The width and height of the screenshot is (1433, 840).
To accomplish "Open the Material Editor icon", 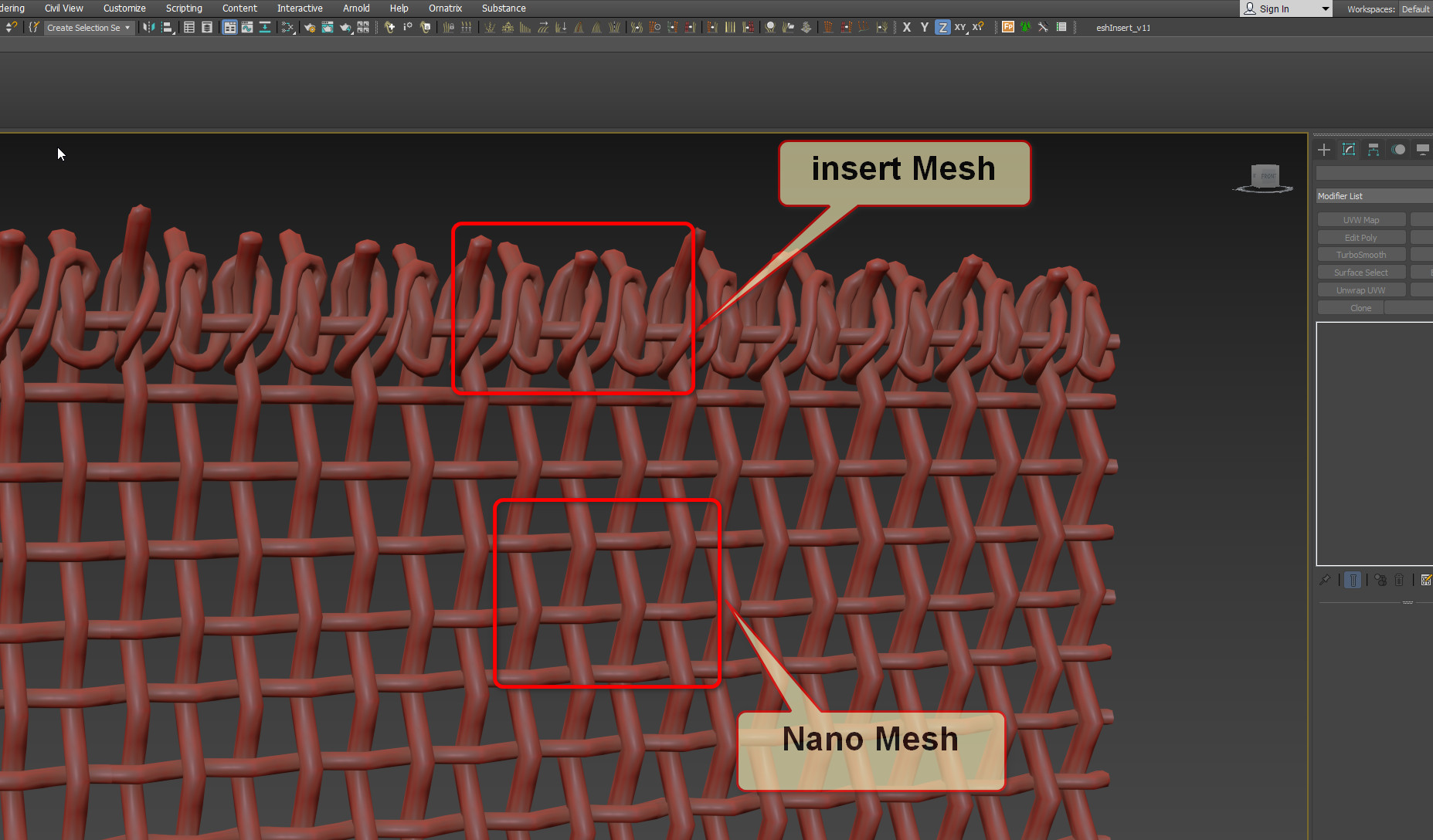I will point(288,28).
